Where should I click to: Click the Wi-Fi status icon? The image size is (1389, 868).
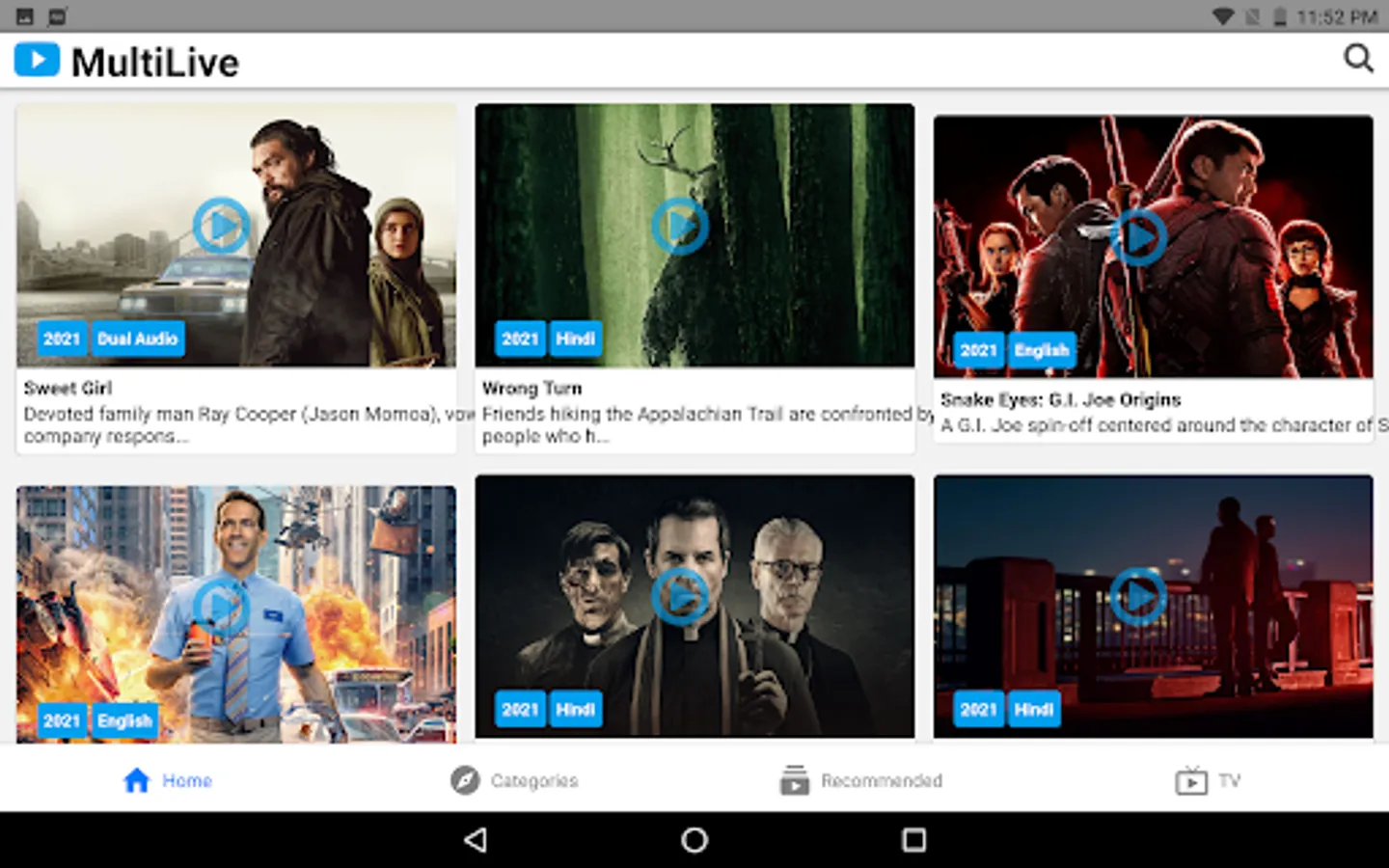1223,16
